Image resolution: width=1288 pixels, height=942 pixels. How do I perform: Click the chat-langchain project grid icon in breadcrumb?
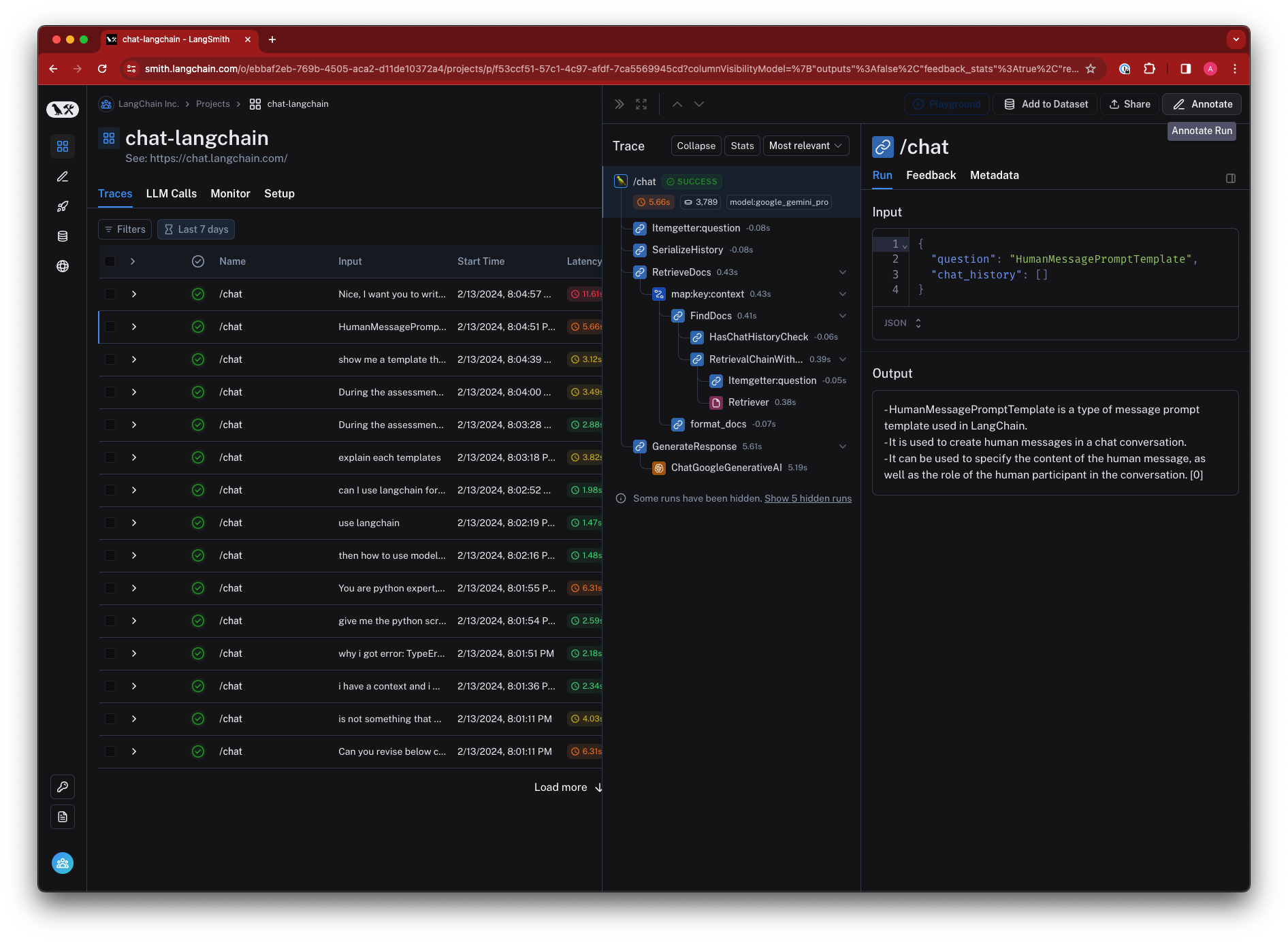click(255, 104)
